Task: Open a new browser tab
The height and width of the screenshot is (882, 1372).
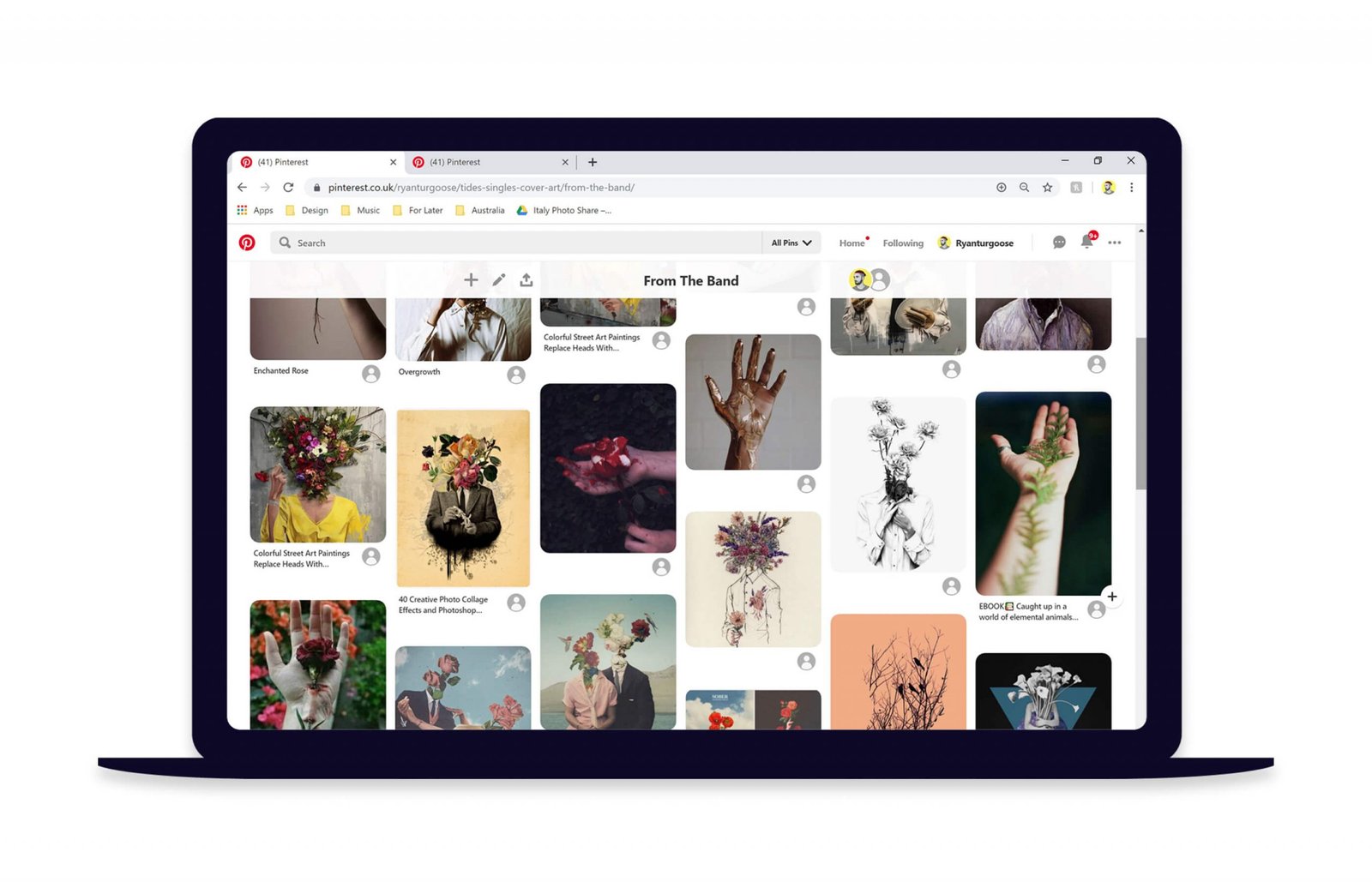Action: (593, 162)
